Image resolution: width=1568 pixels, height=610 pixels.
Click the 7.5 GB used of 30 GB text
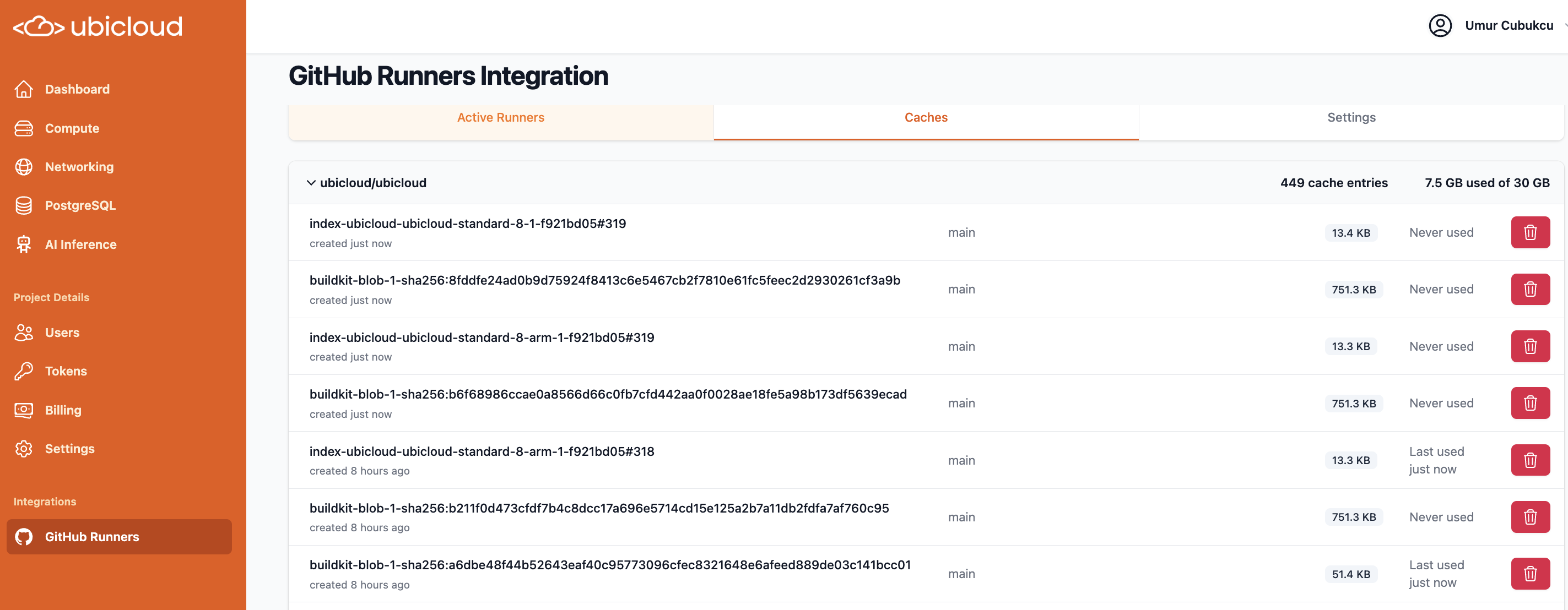[x=1487, y=182]
